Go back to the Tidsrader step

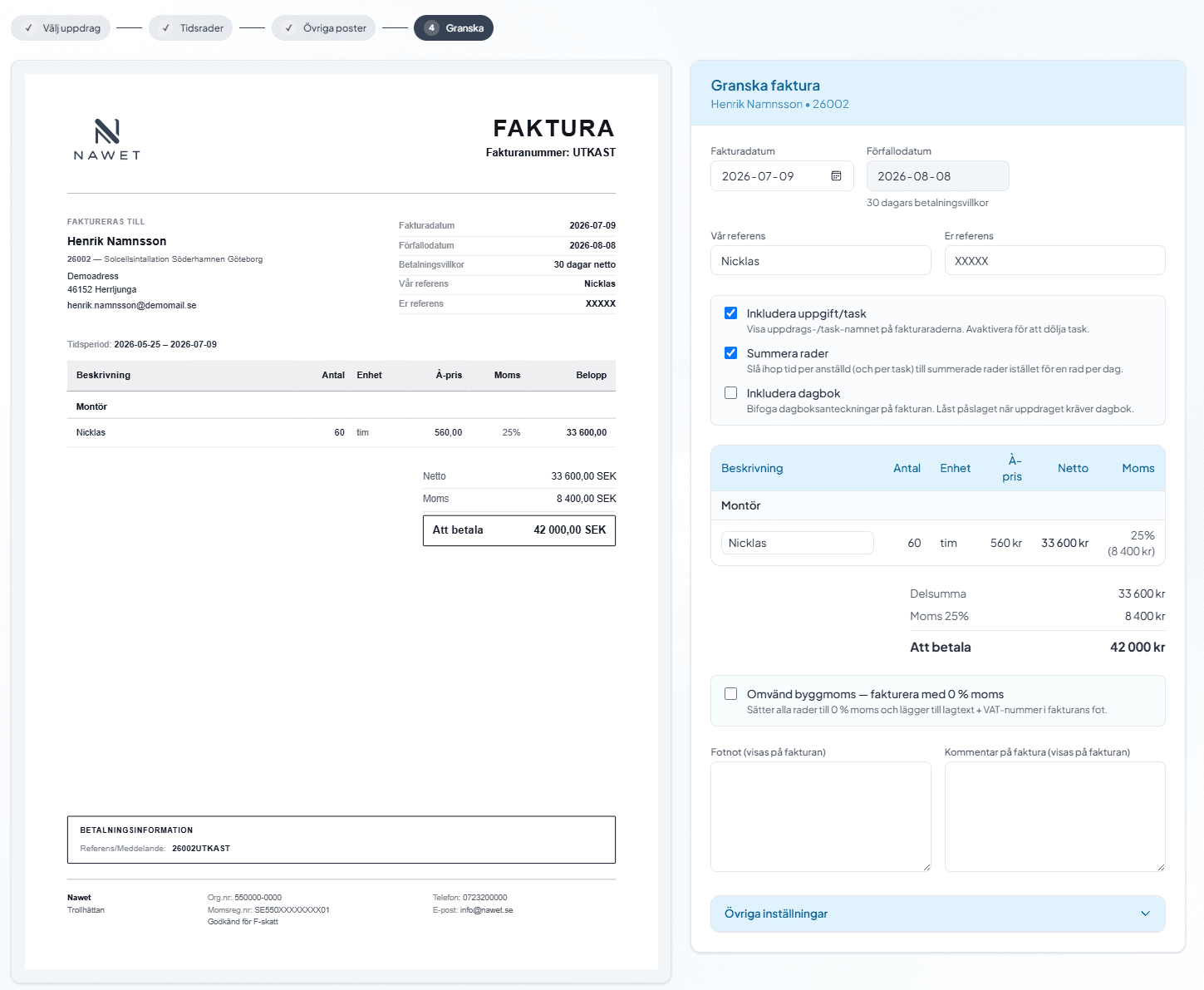pyautogui.click(x=191, y=28)
